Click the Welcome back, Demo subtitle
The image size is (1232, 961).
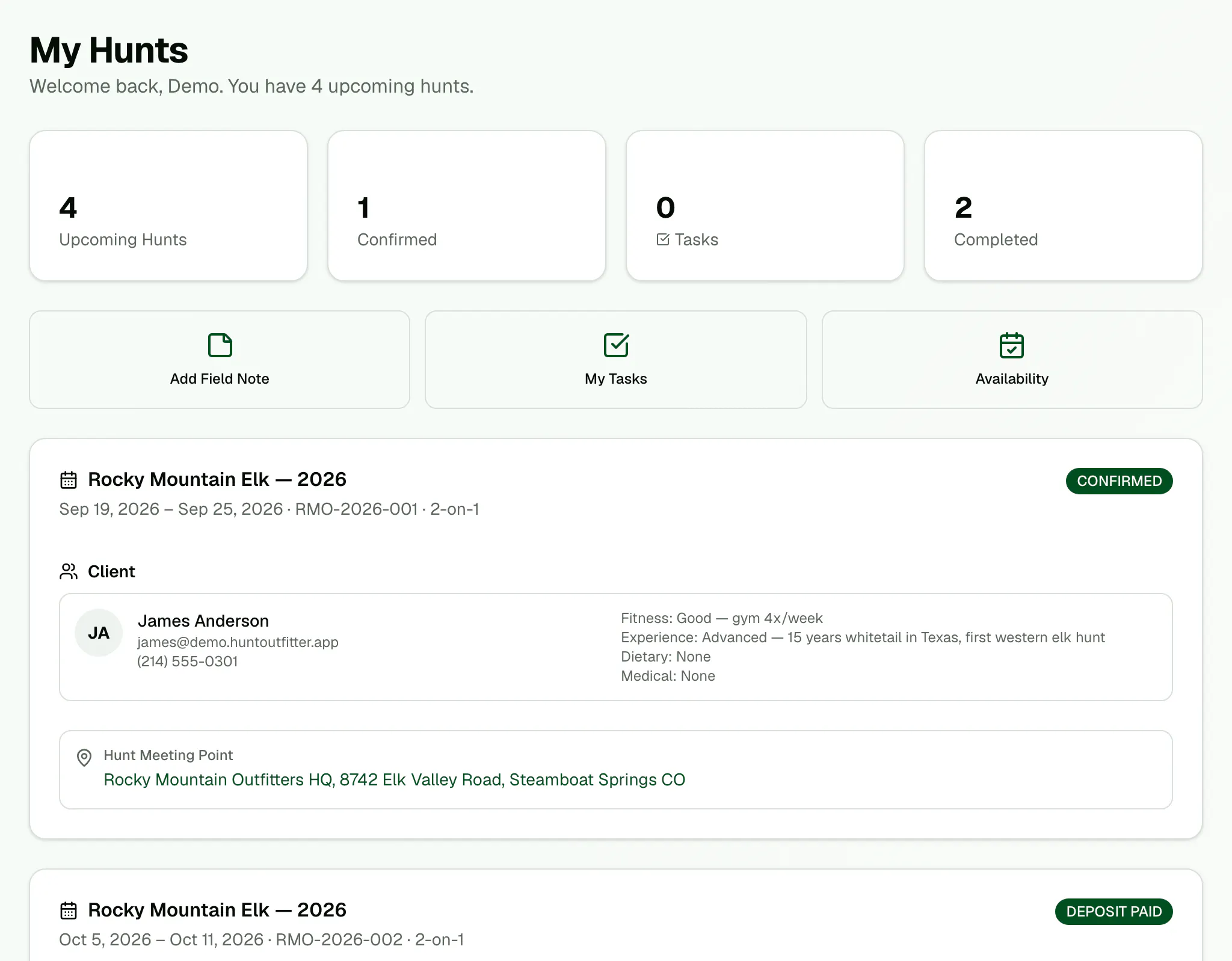[251, 87]
